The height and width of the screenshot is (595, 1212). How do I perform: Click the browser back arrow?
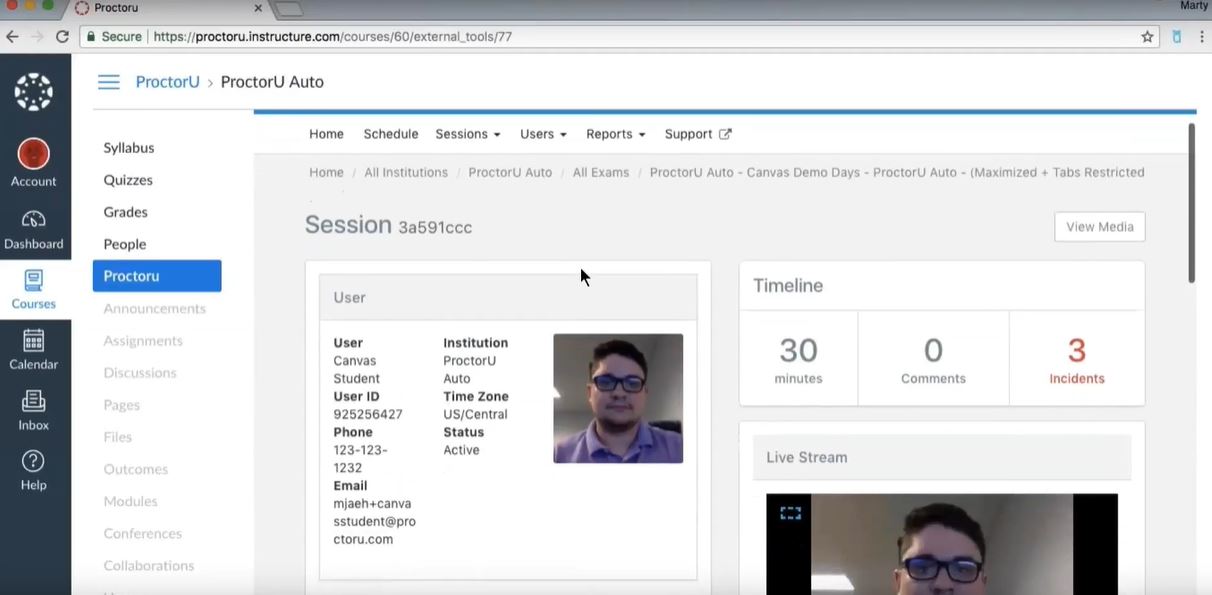(x=12, y=36)
